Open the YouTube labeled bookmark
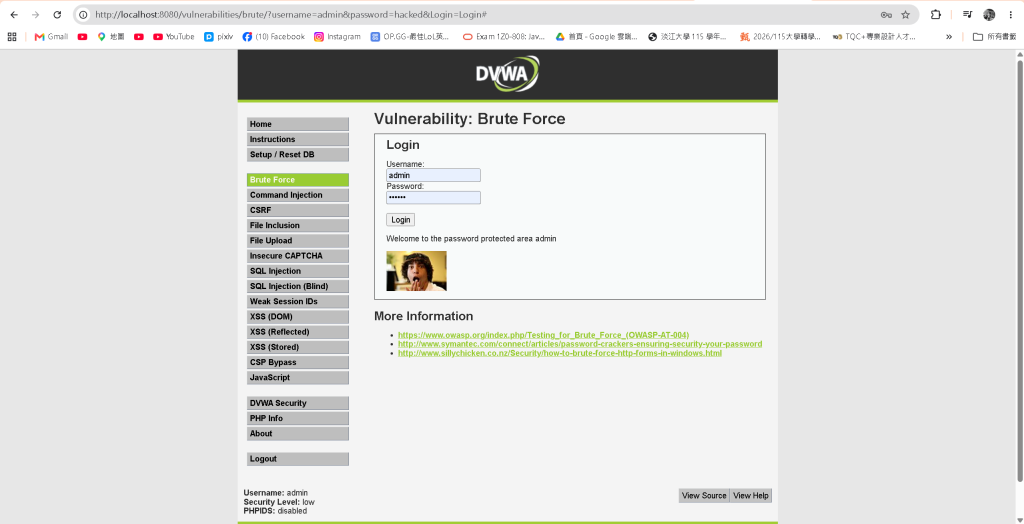Image resolution: width=1024 pixels, height=524 pixels. pos(174,37)
